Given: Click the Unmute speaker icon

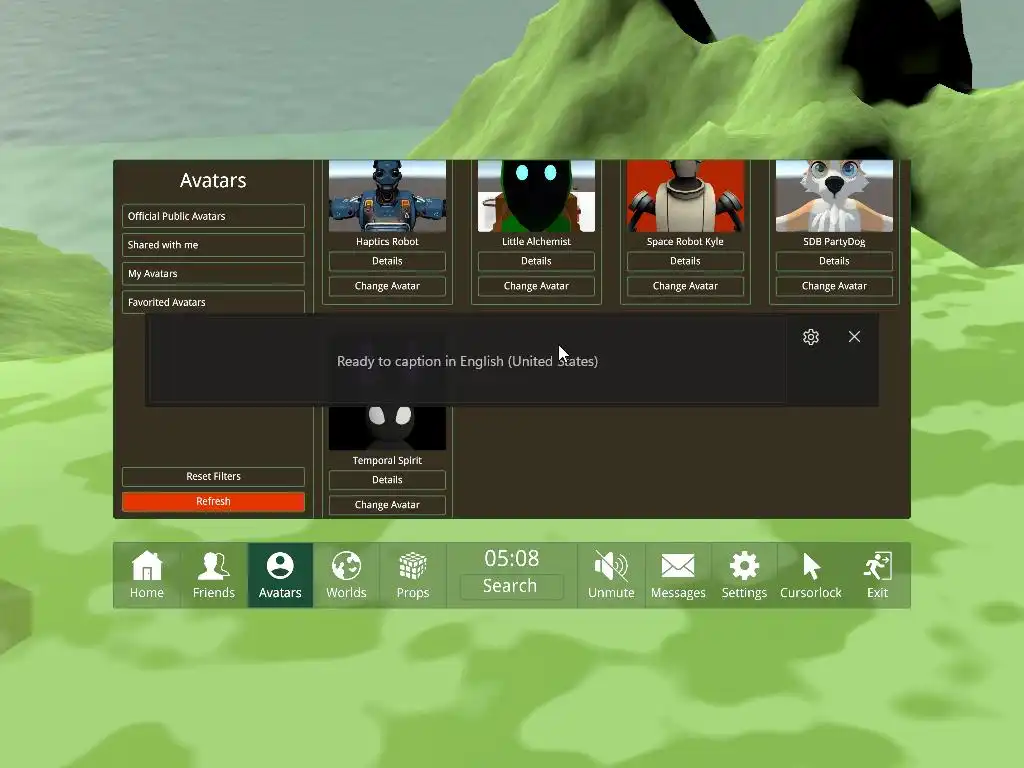Looking at the screenshot, I should pos(611,575).
